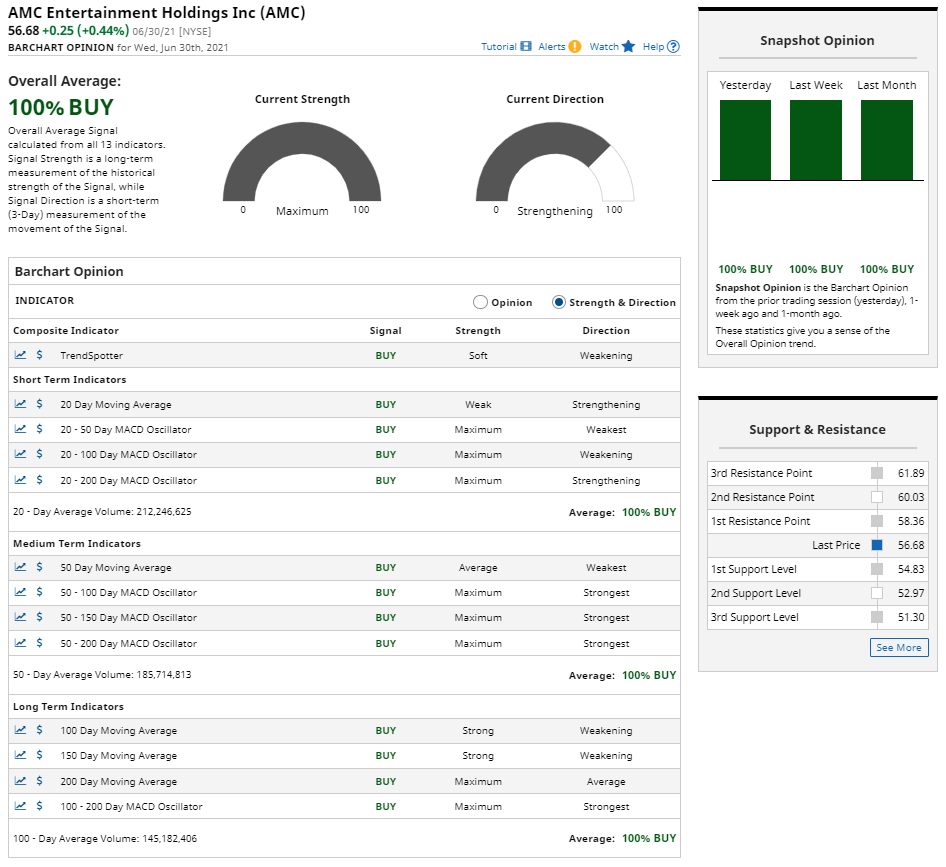
Task: Click the Last Price blue square marker
Action: pos(877,545)
